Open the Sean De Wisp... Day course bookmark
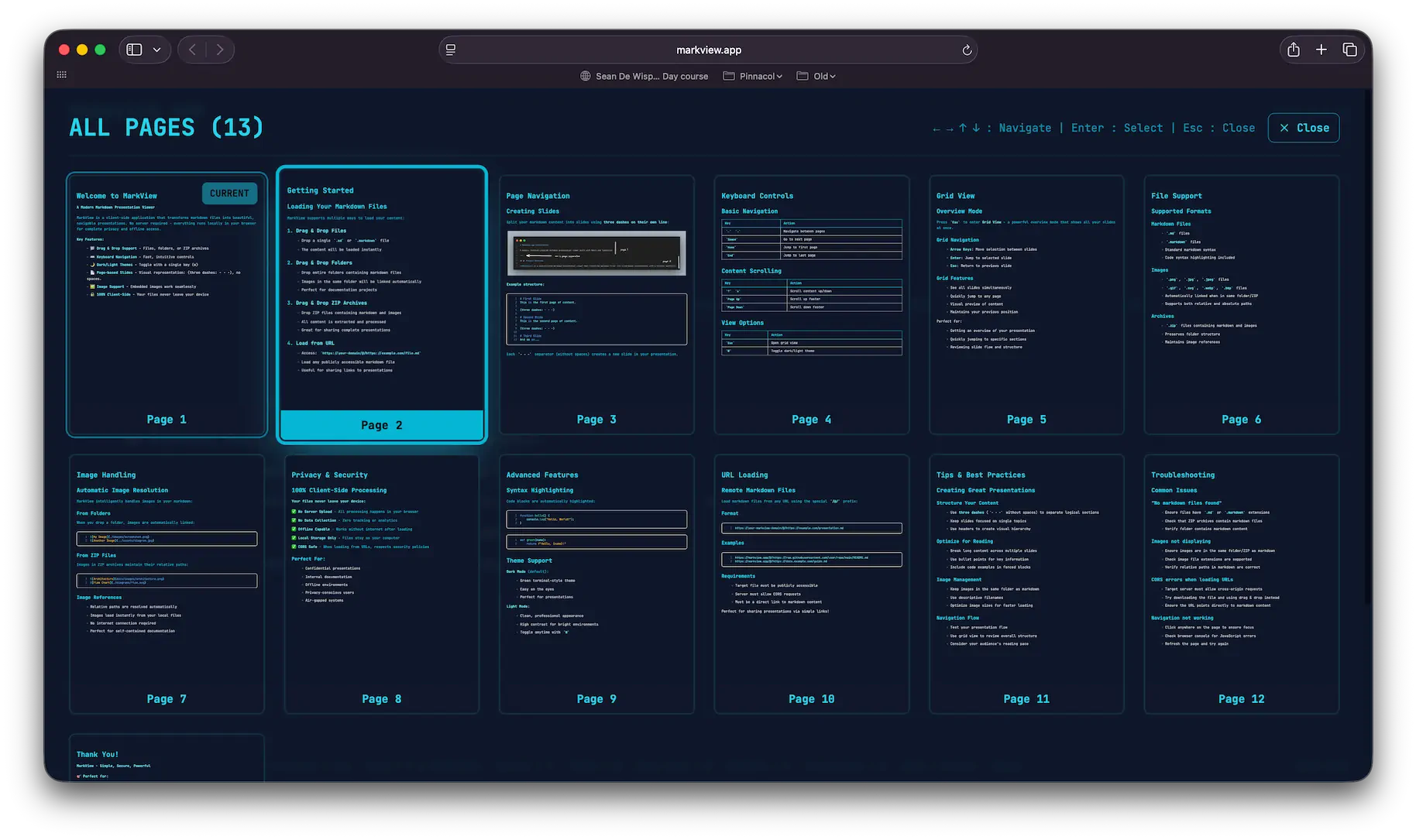The height and width of the screenshot is (840, 1416). click(x=644, y=76)
